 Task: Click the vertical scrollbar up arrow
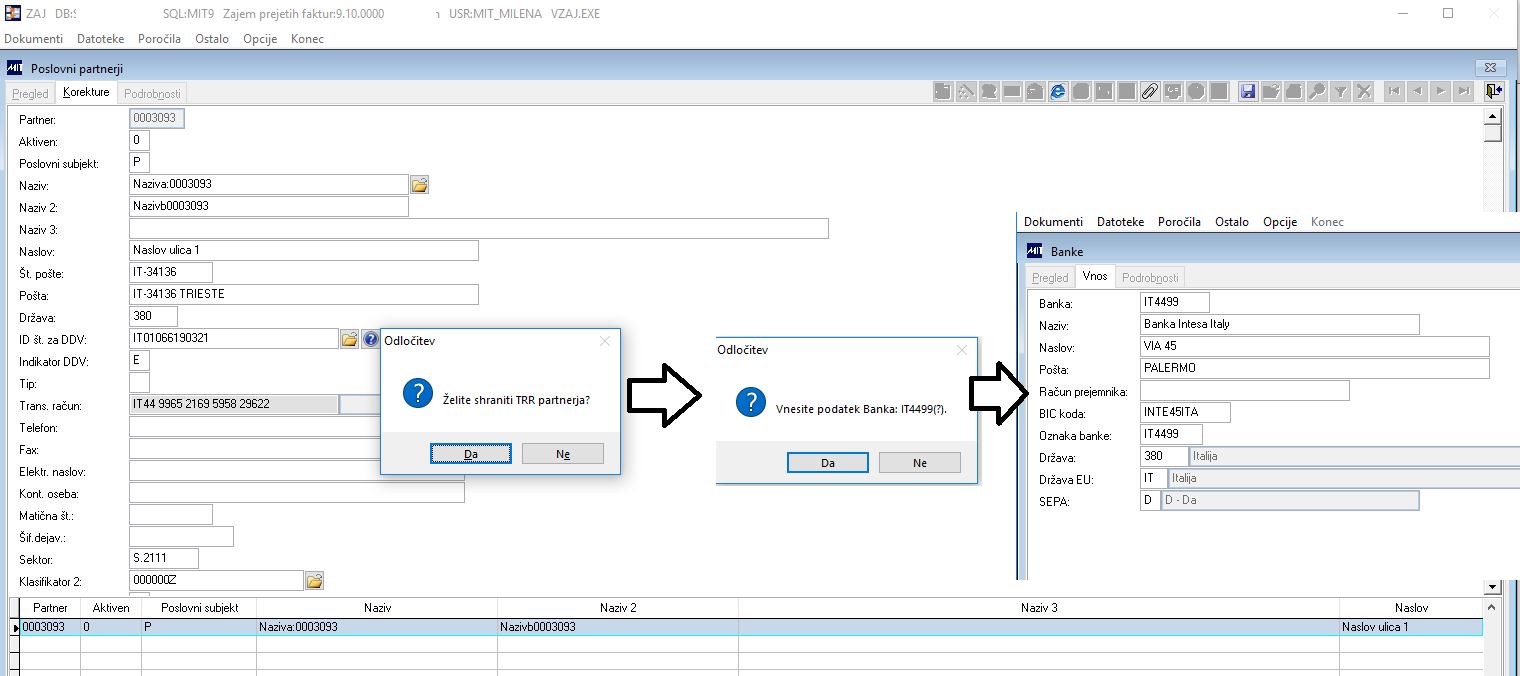click(x=1493, y=116)
